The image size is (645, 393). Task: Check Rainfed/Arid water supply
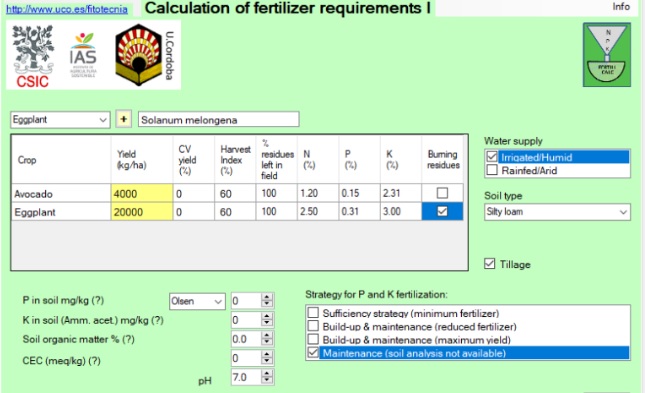(492, 170)
